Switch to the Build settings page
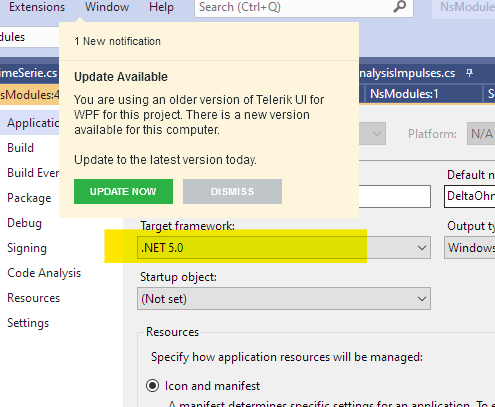 (21, 148)
